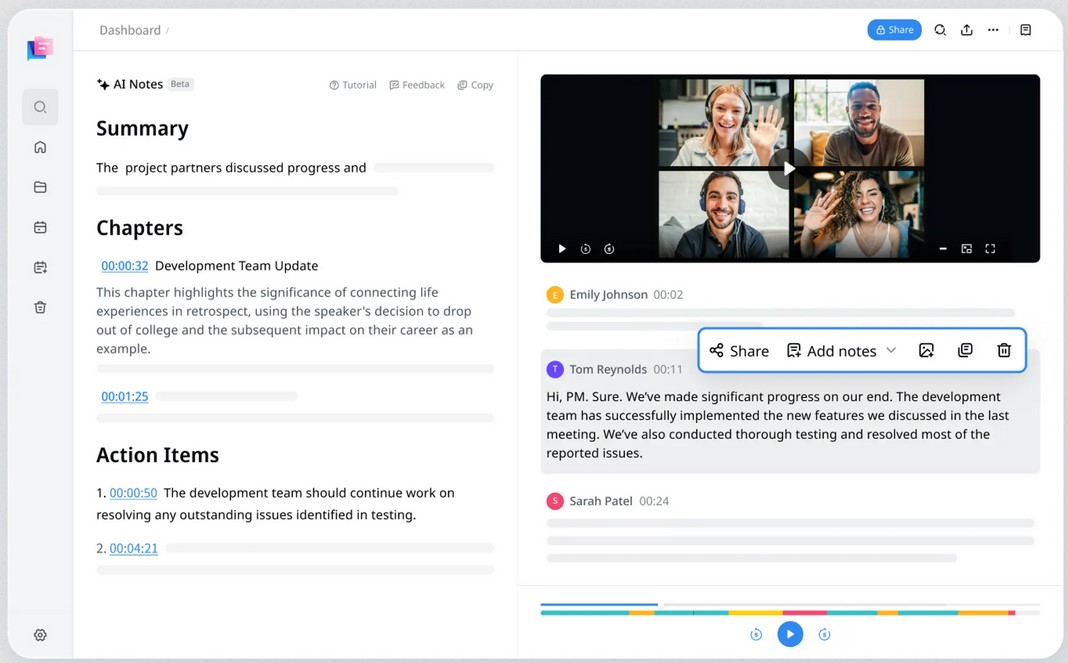The height and width of the screenshot is (663, 1068).
Task: Click Sarah Patel's 00:24 timestamp
Action: tap(654, 501)
